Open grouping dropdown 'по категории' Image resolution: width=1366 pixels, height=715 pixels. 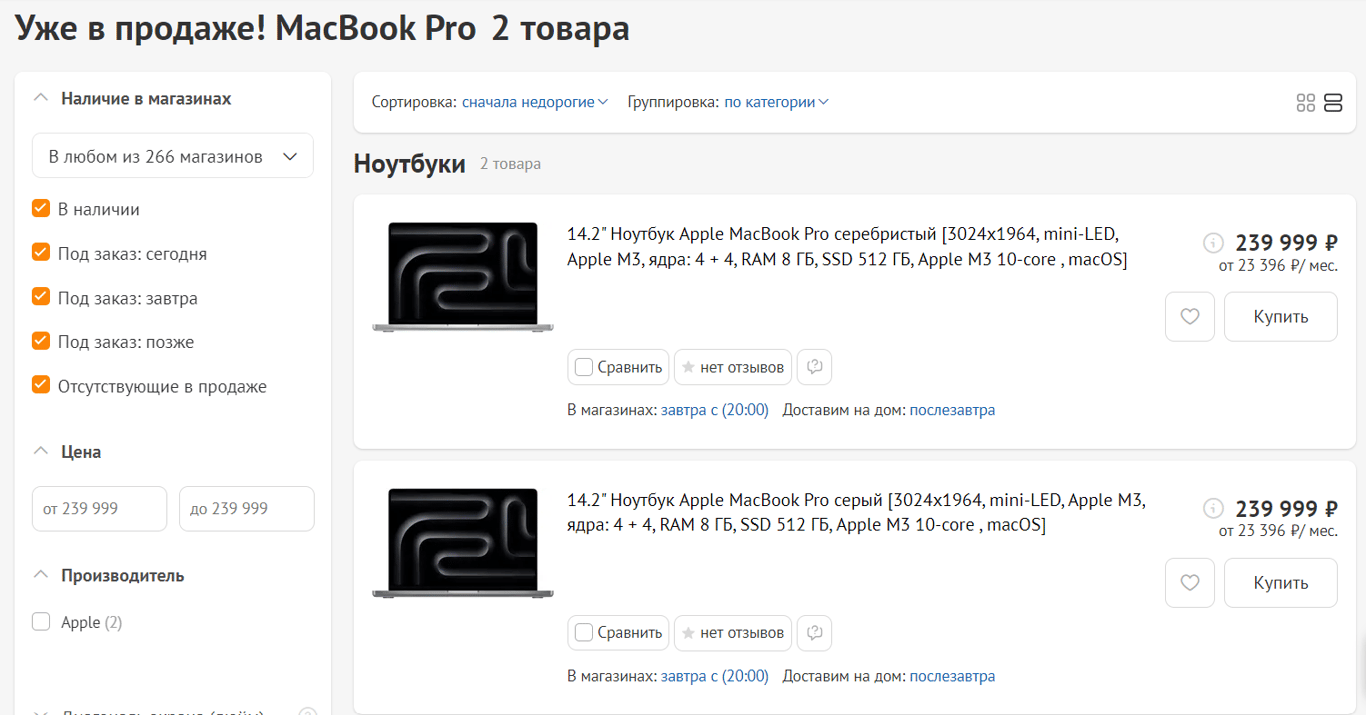click(x=777, y=102)
